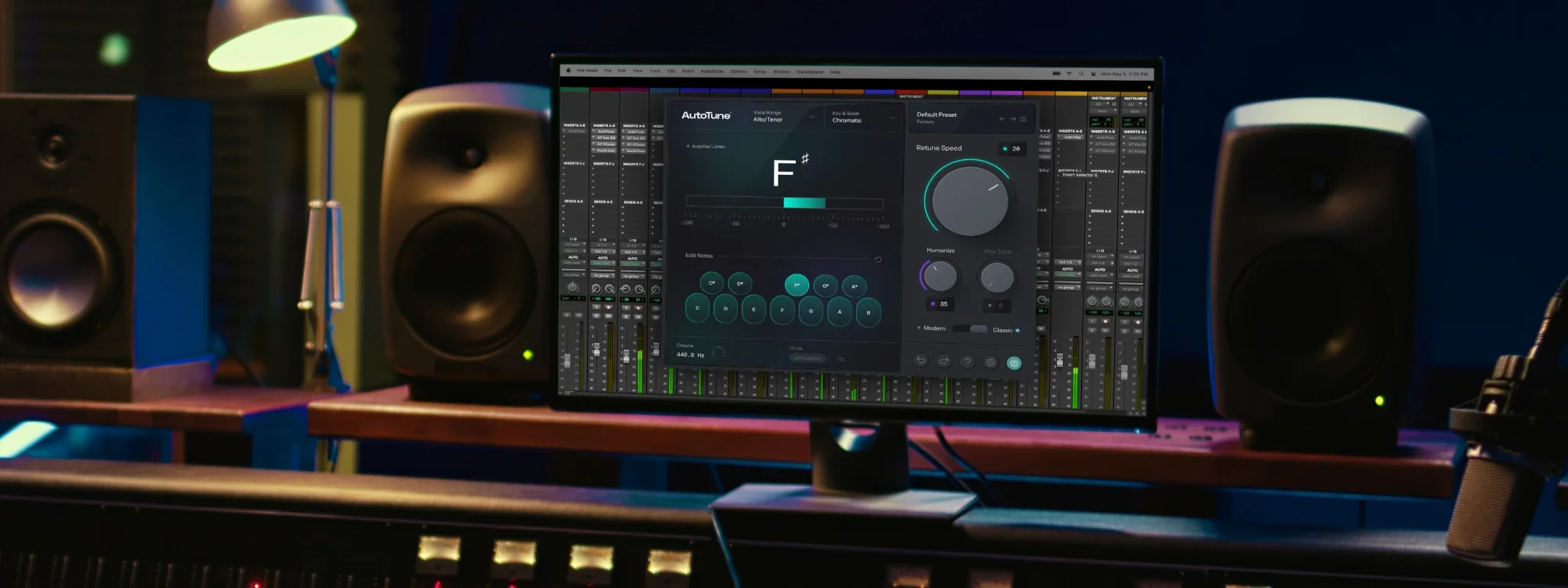
Task: Click the large Retune Speed knob
Action: (x=971, y=201)
